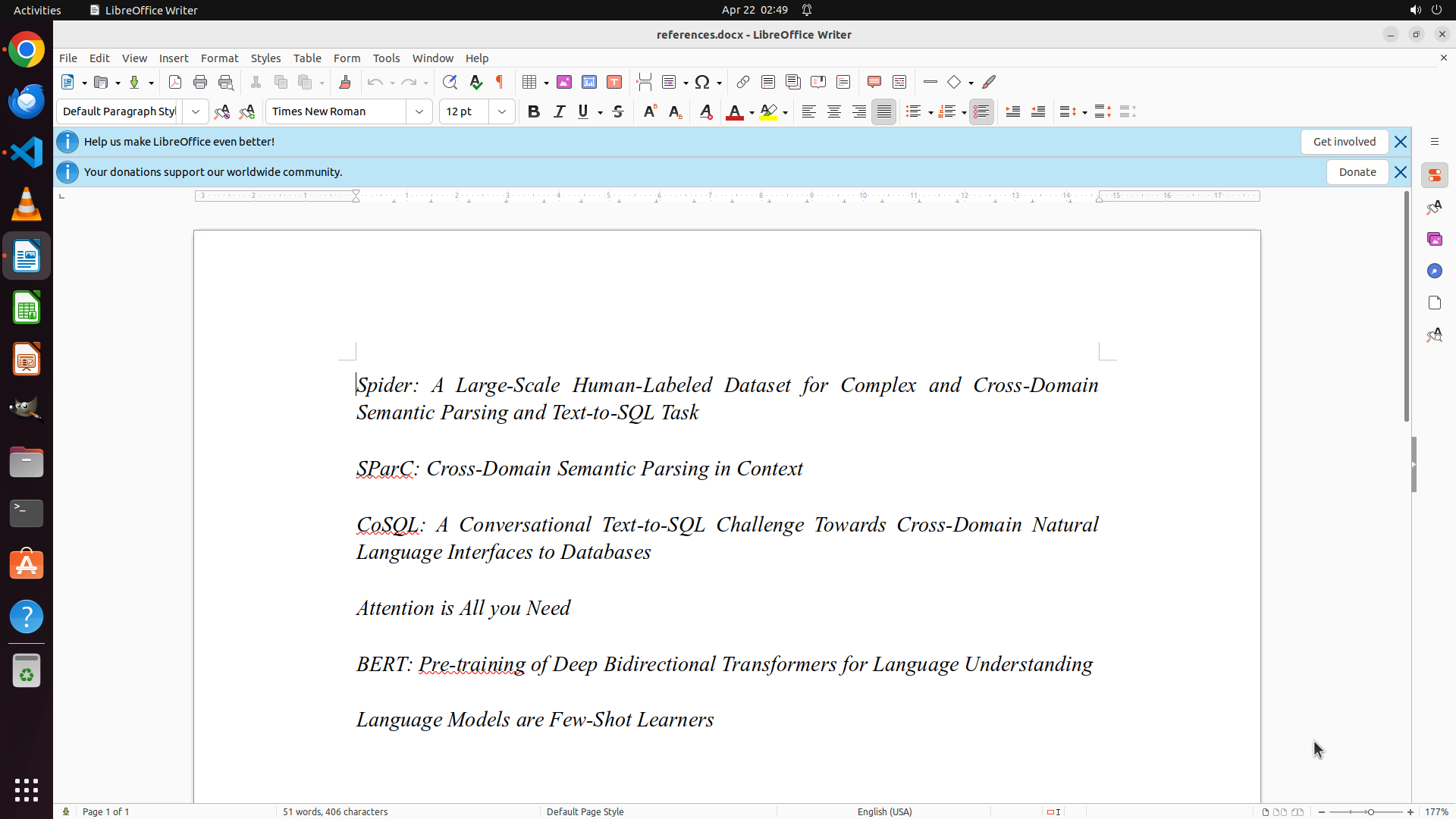Insert a special character symbol
The image size is (1456, 819).
(x=702, y=83)
